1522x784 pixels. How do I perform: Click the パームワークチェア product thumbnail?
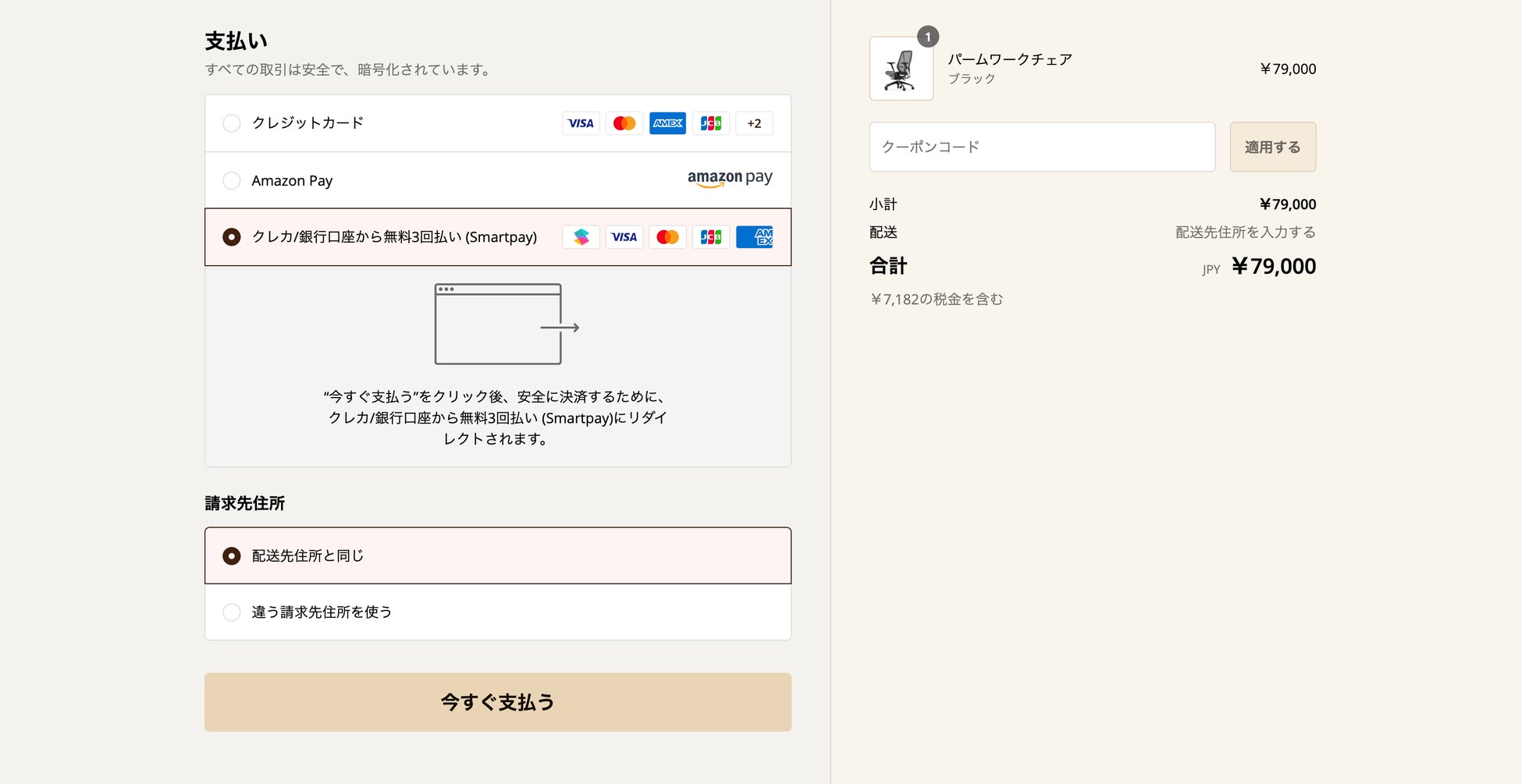[x=901, y=69]
